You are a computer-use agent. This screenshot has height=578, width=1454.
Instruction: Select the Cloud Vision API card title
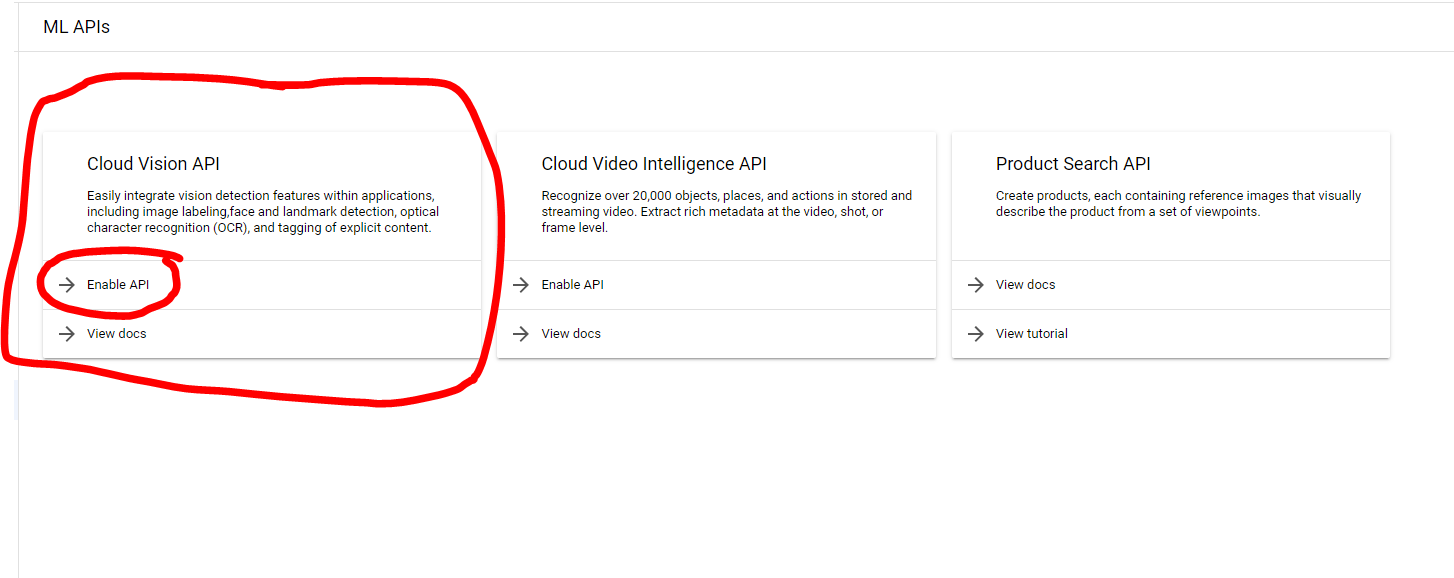153,164
